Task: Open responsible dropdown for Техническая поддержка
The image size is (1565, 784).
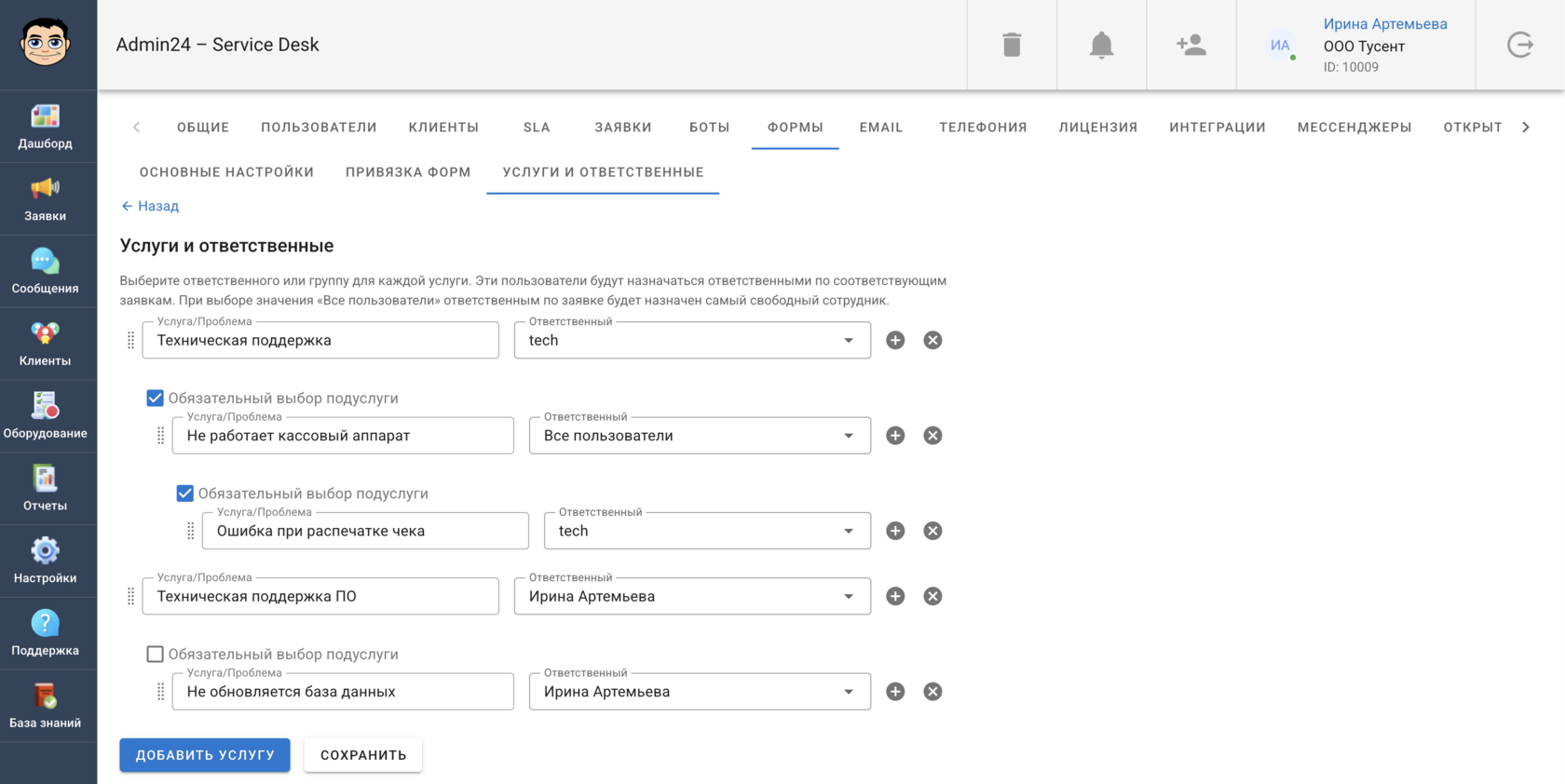Action: click(692, 340)
